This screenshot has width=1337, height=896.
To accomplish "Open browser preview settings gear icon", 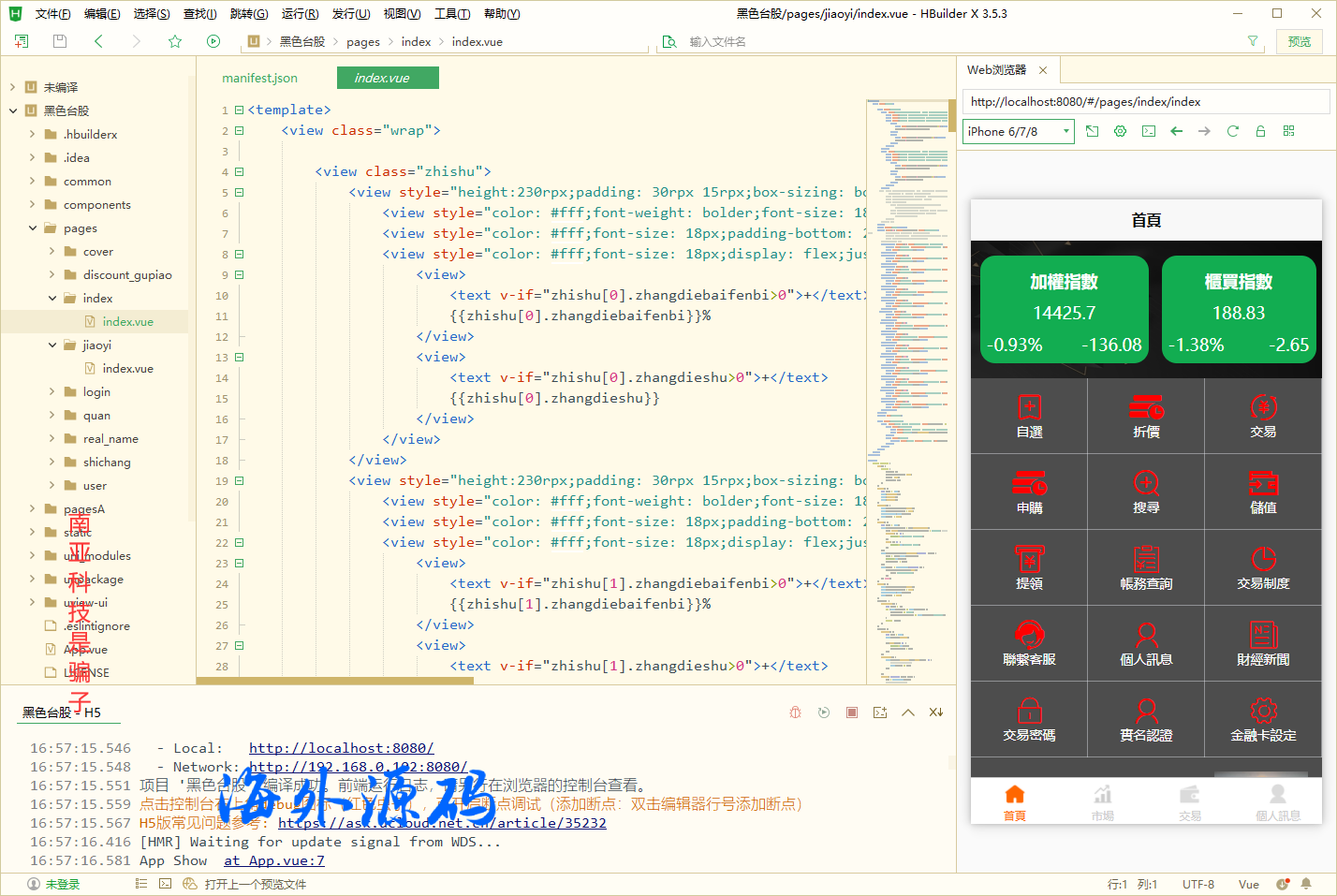I will point(1120,131).
